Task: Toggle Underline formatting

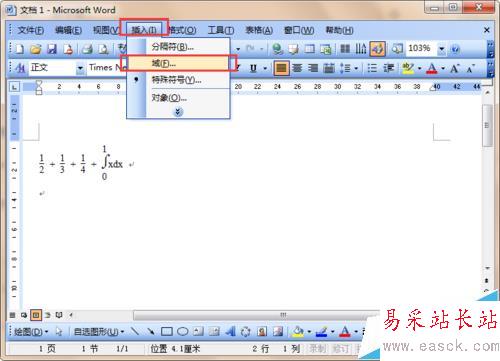Action: (253, 68)
